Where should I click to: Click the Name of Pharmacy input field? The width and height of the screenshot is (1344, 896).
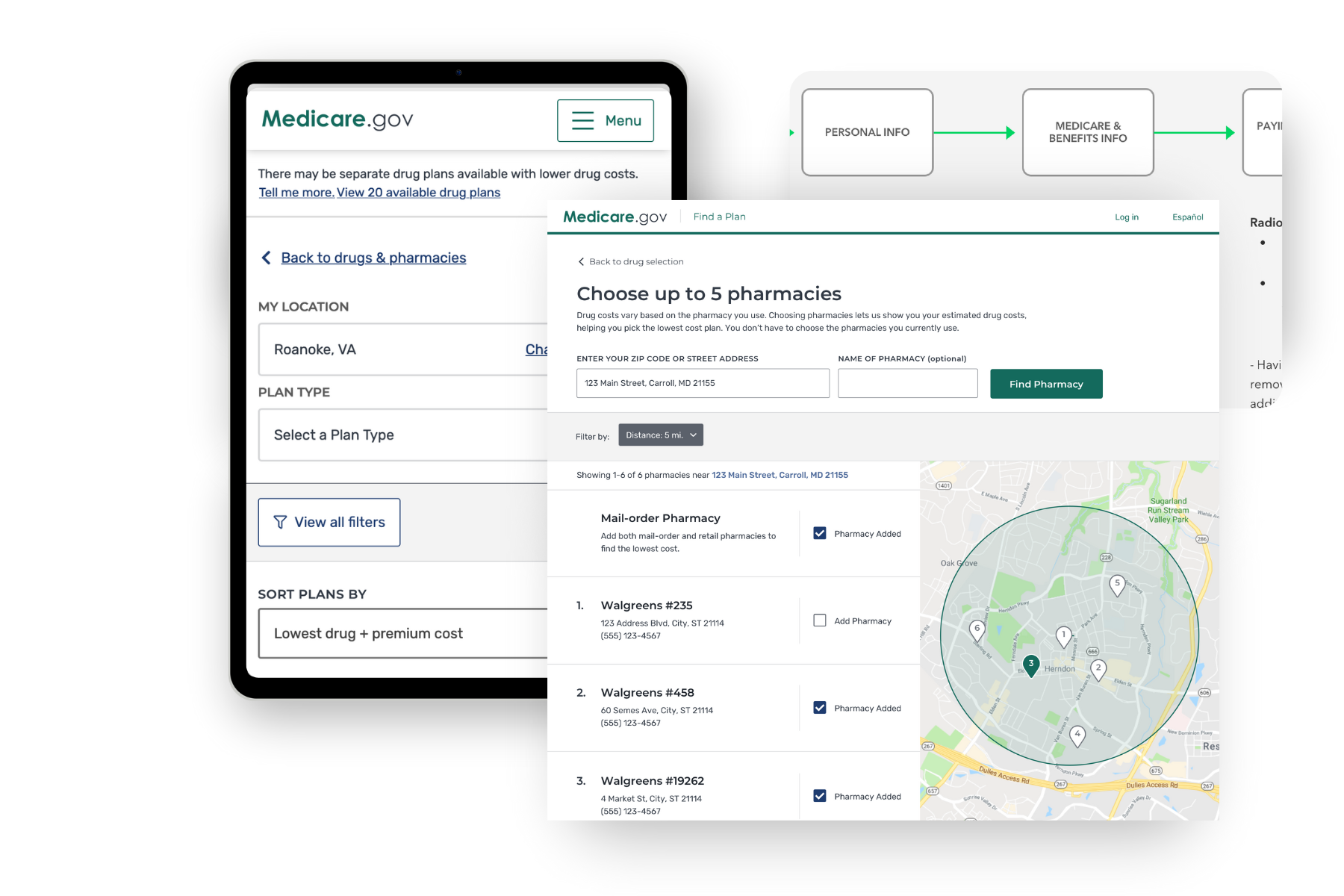pyautogui.click(x=907, y=383)
